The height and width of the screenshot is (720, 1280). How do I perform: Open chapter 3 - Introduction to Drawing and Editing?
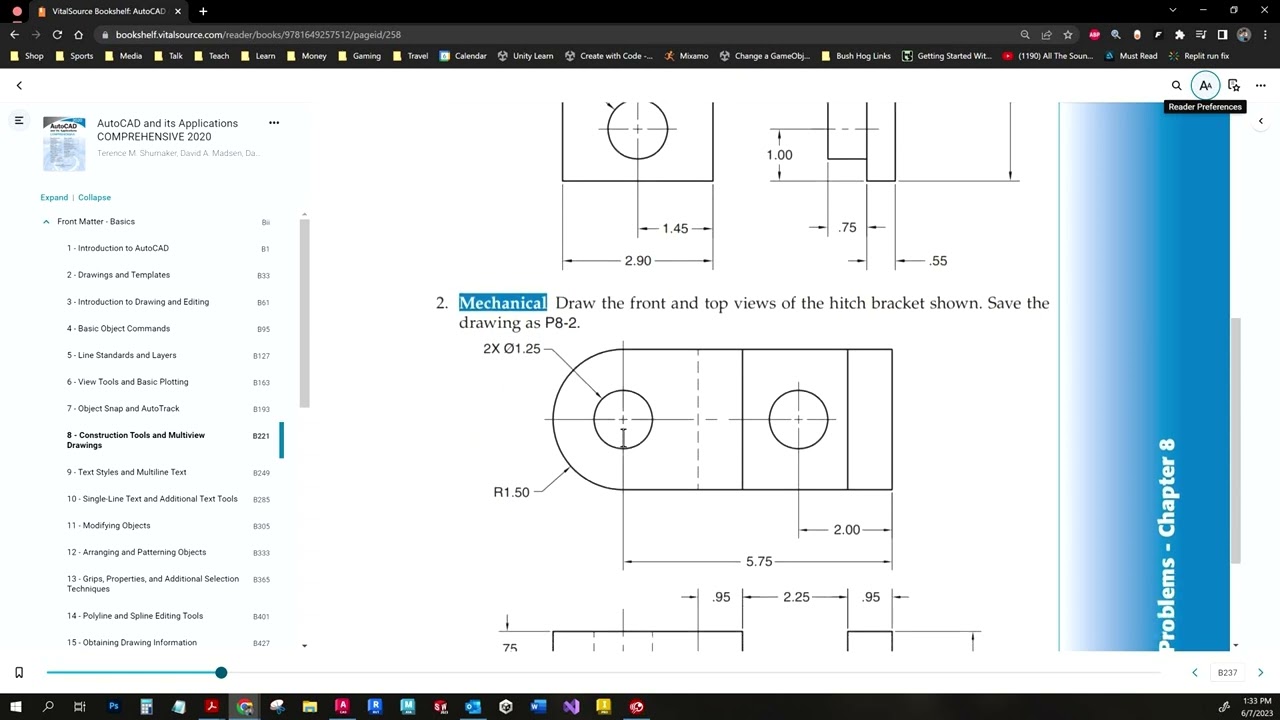pyautogui.click(x=138, y=302)
